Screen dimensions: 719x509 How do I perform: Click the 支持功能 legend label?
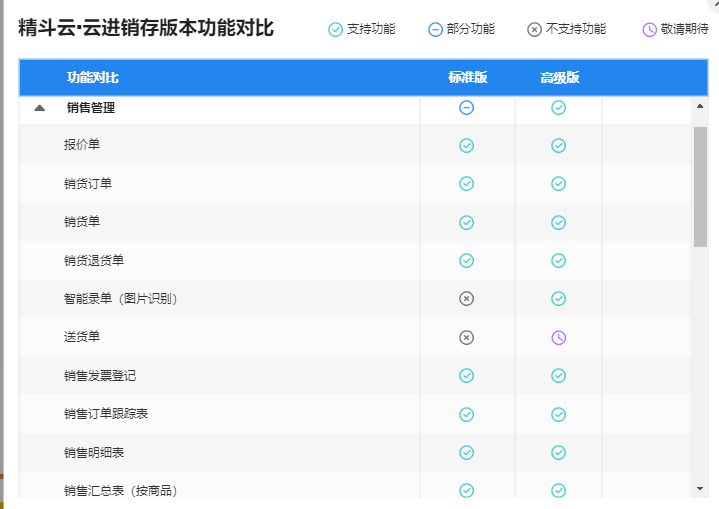371,29
